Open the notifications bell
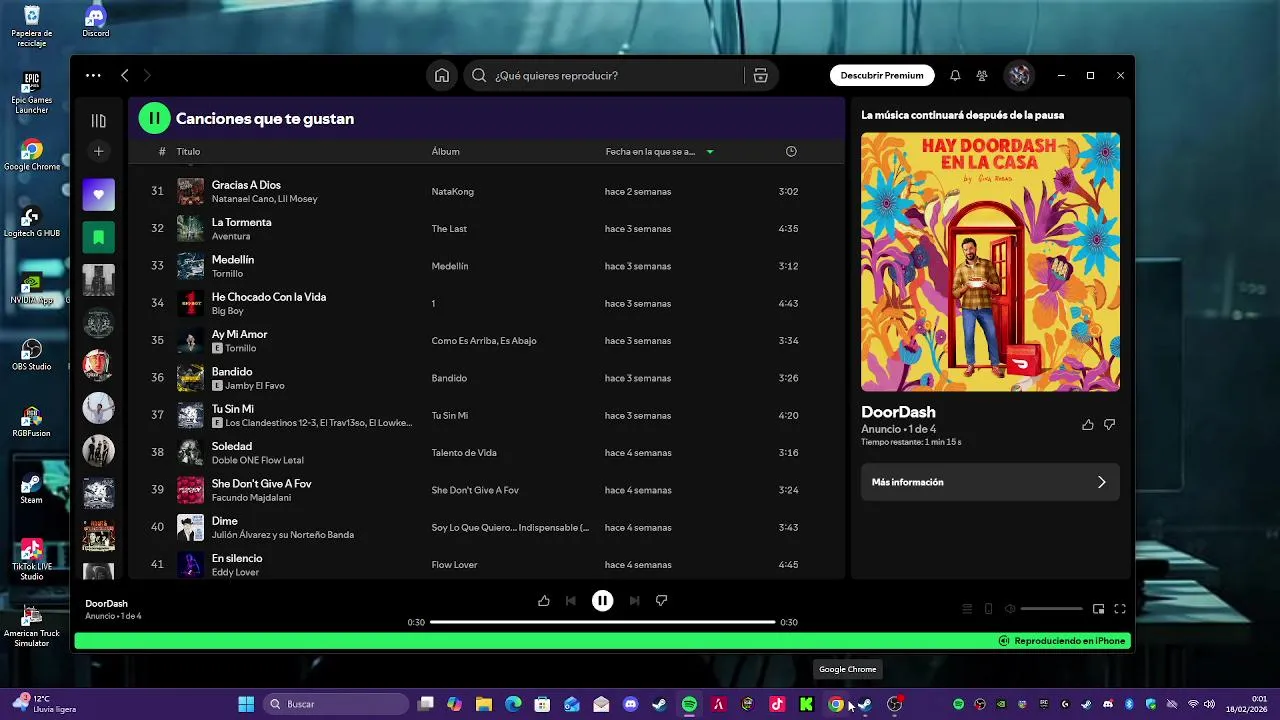This screenshot has width=1280, height=720. point(955,75)
